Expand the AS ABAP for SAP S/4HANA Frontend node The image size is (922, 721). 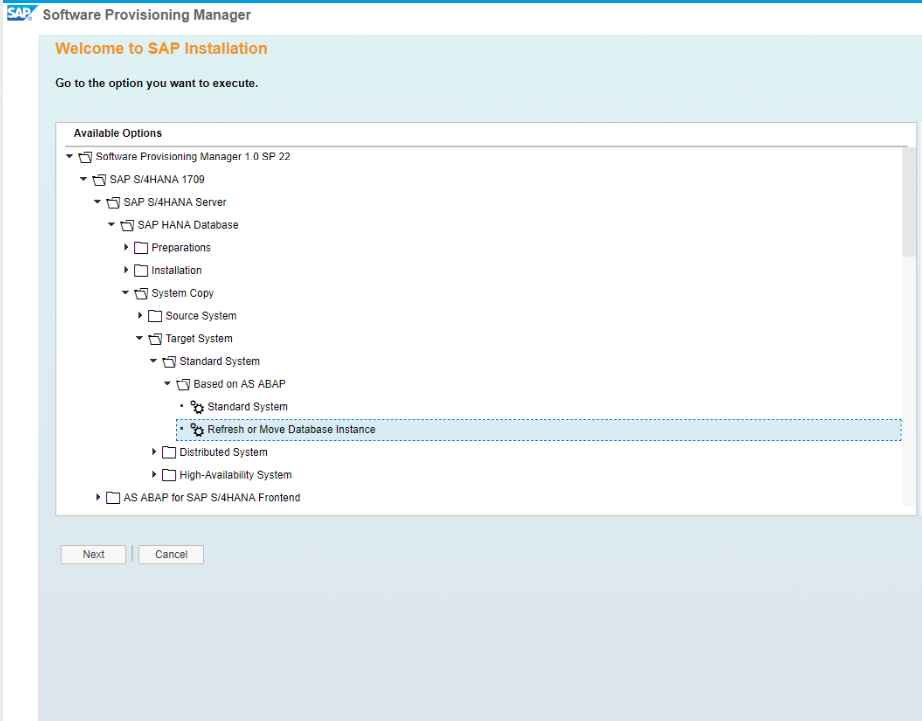coord(97,497)
